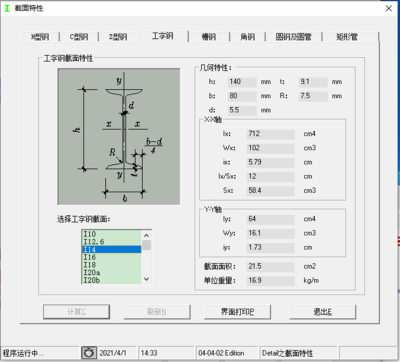Select I12.6 in the section list
This screenshot has height=362, width=400.
[112, 242]
